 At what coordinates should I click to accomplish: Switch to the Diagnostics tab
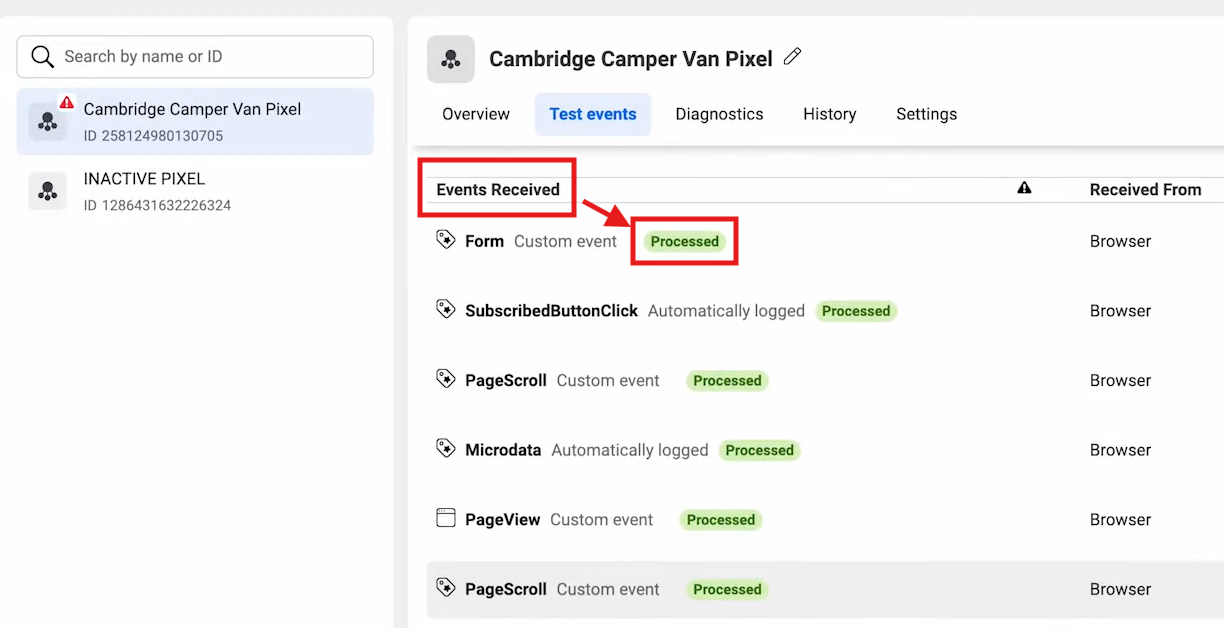click(719, 114)
